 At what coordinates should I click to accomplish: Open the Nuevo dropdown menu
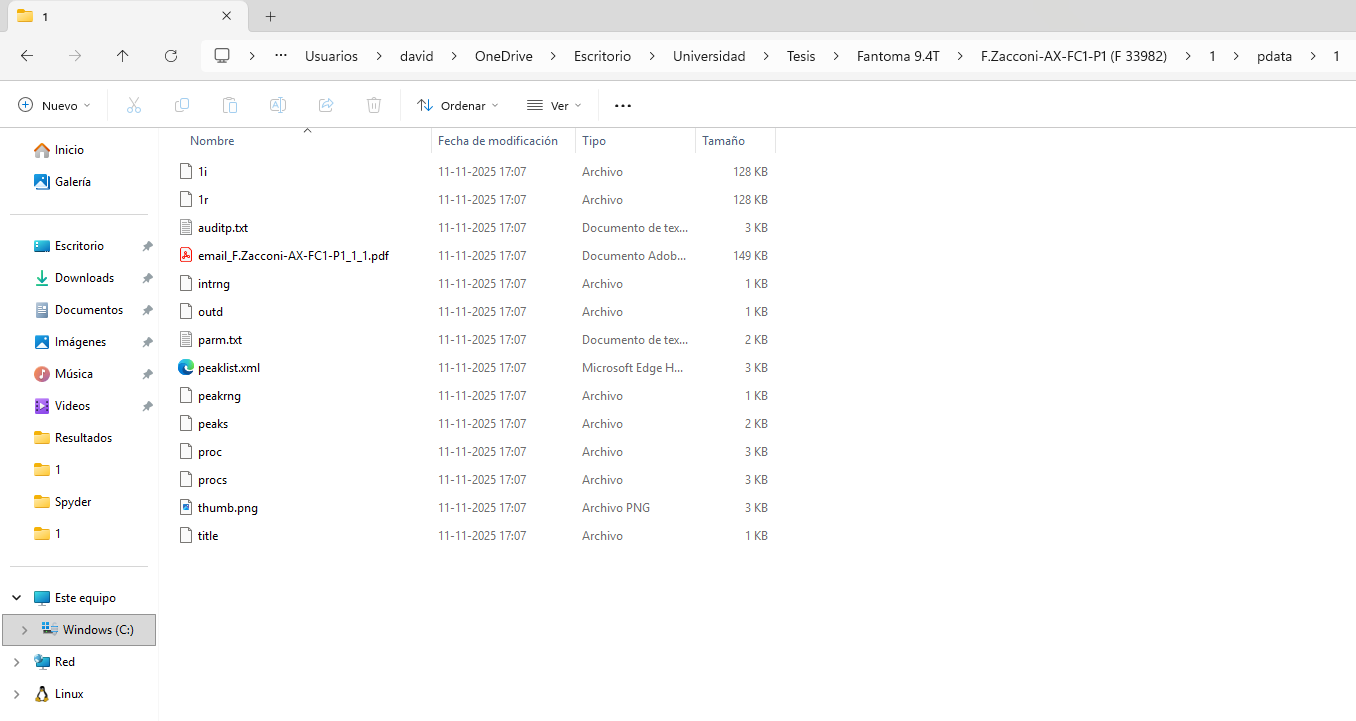coord(54,105)
